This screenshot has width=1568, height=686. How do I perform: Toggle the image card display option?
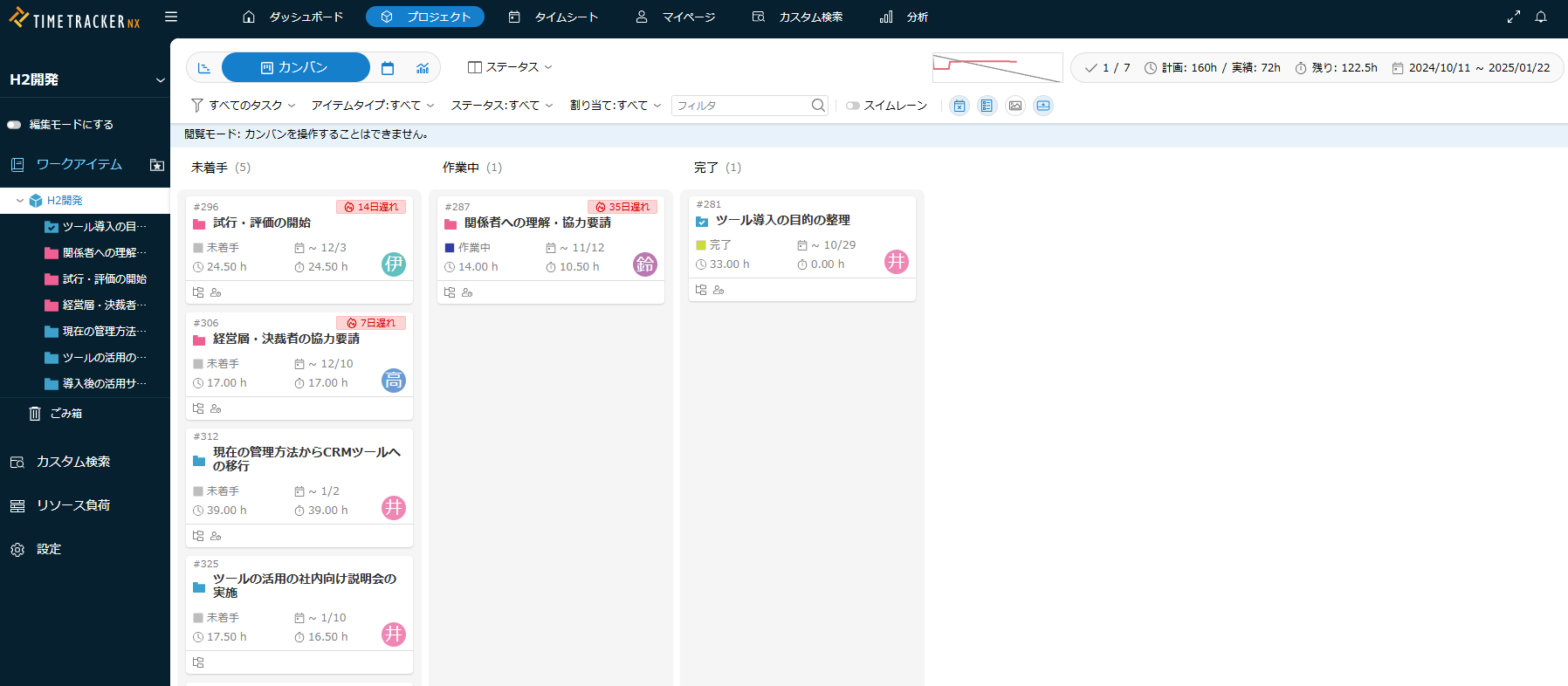pos(1015,106)
